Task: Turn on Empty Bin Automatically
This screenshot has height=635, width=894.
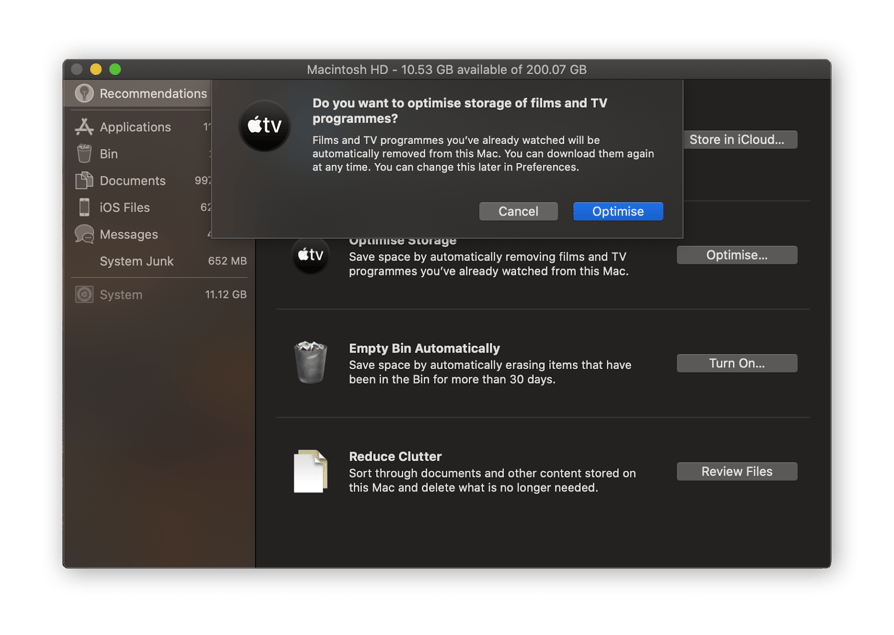Action: [x=737, y=363]
